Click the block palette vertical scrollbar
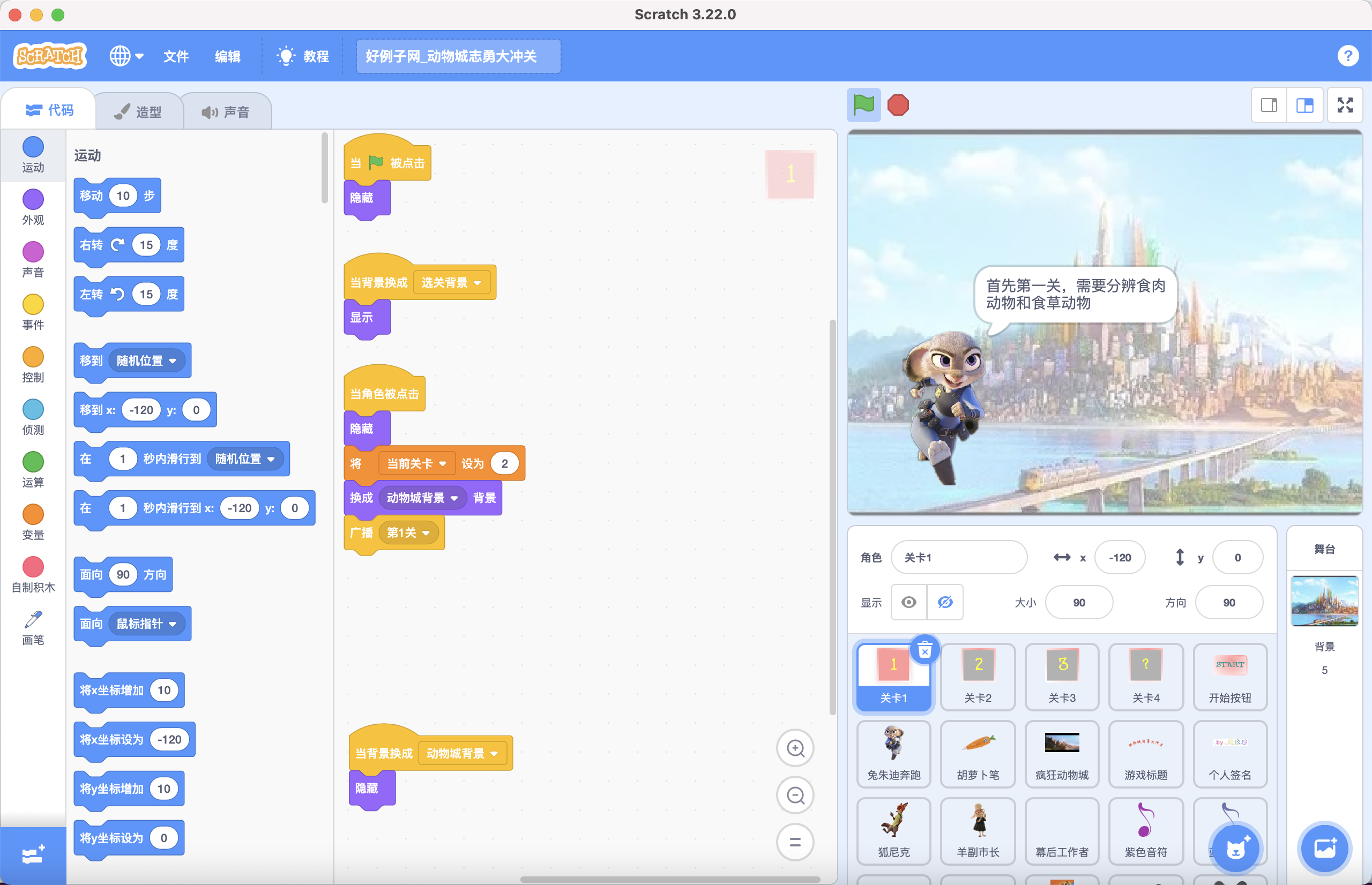Image resolution: width=1372 pixels, height=885 pixels. [324, 168]
